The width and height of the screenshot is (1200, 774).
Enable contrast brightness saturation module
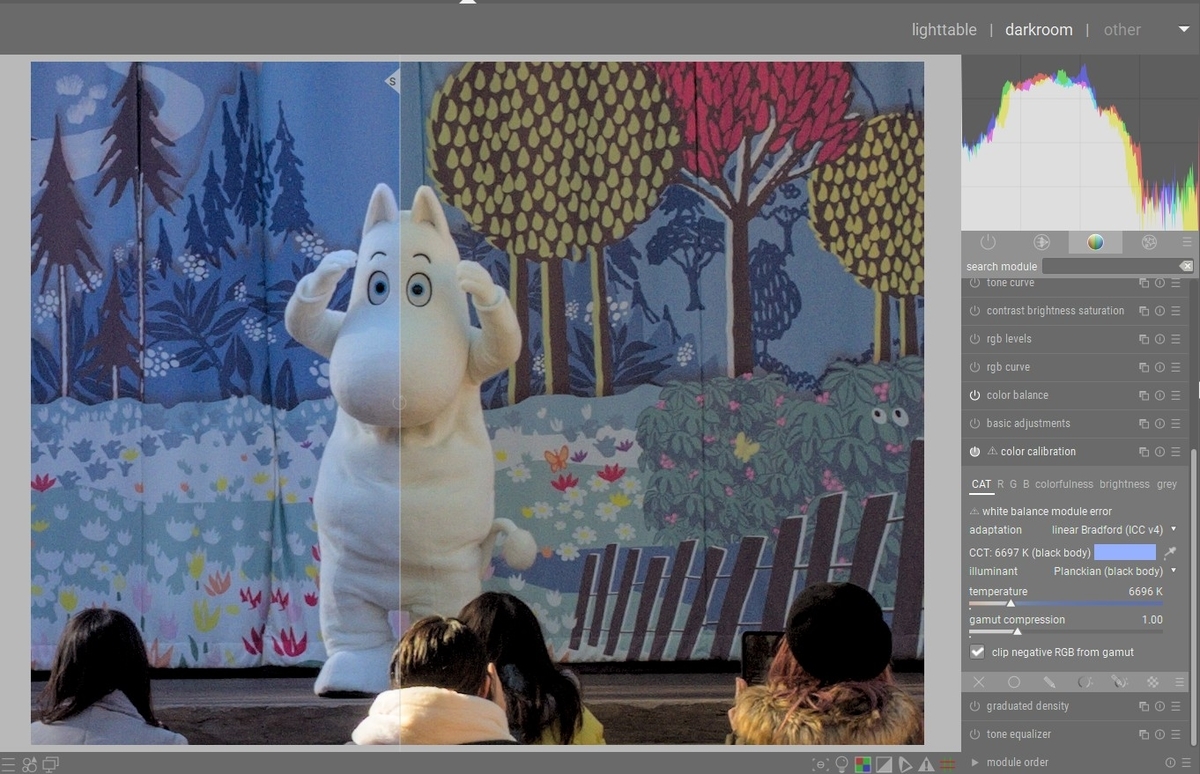pos(975,311)
